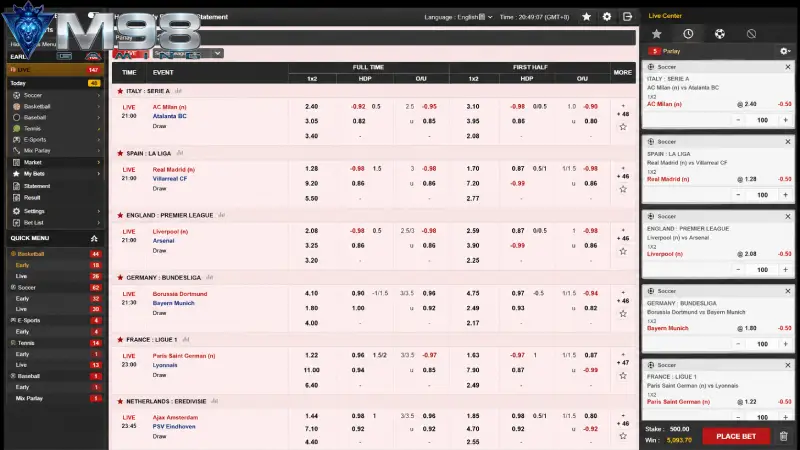
Task: Favorite the Dortmund vs Bayern Munich match
Action: 623,314
